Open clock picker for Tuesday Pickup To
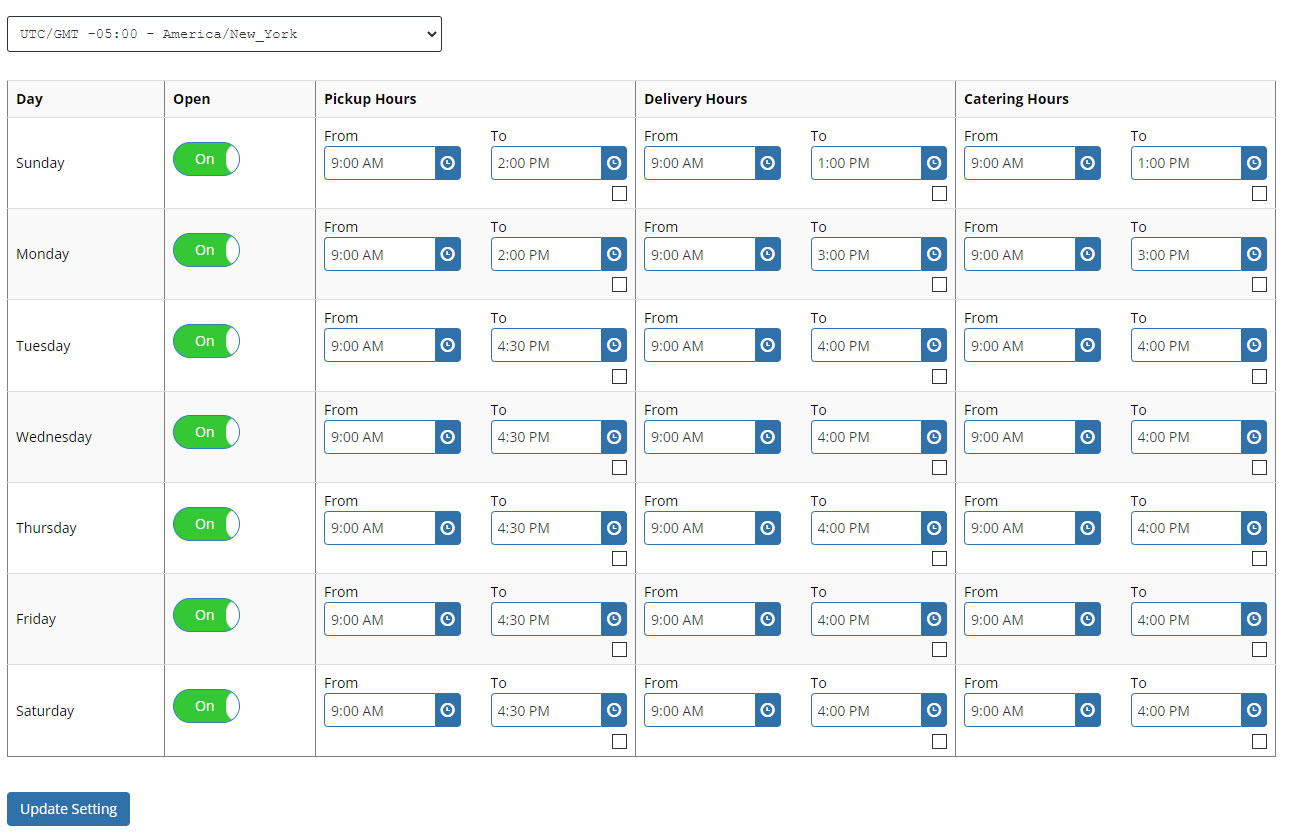The height and width of the screenshot is (833, 1292). pos(614,345)
